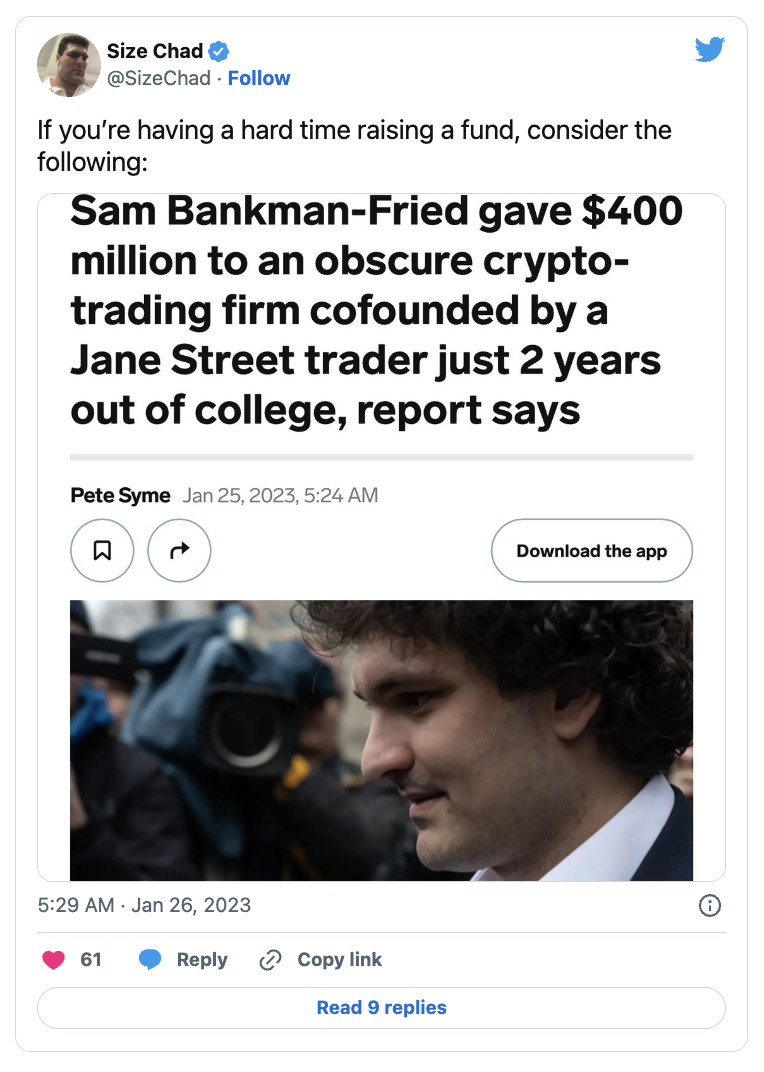Copy link to the tweet

pyautogui.click(x=321, y=960)
